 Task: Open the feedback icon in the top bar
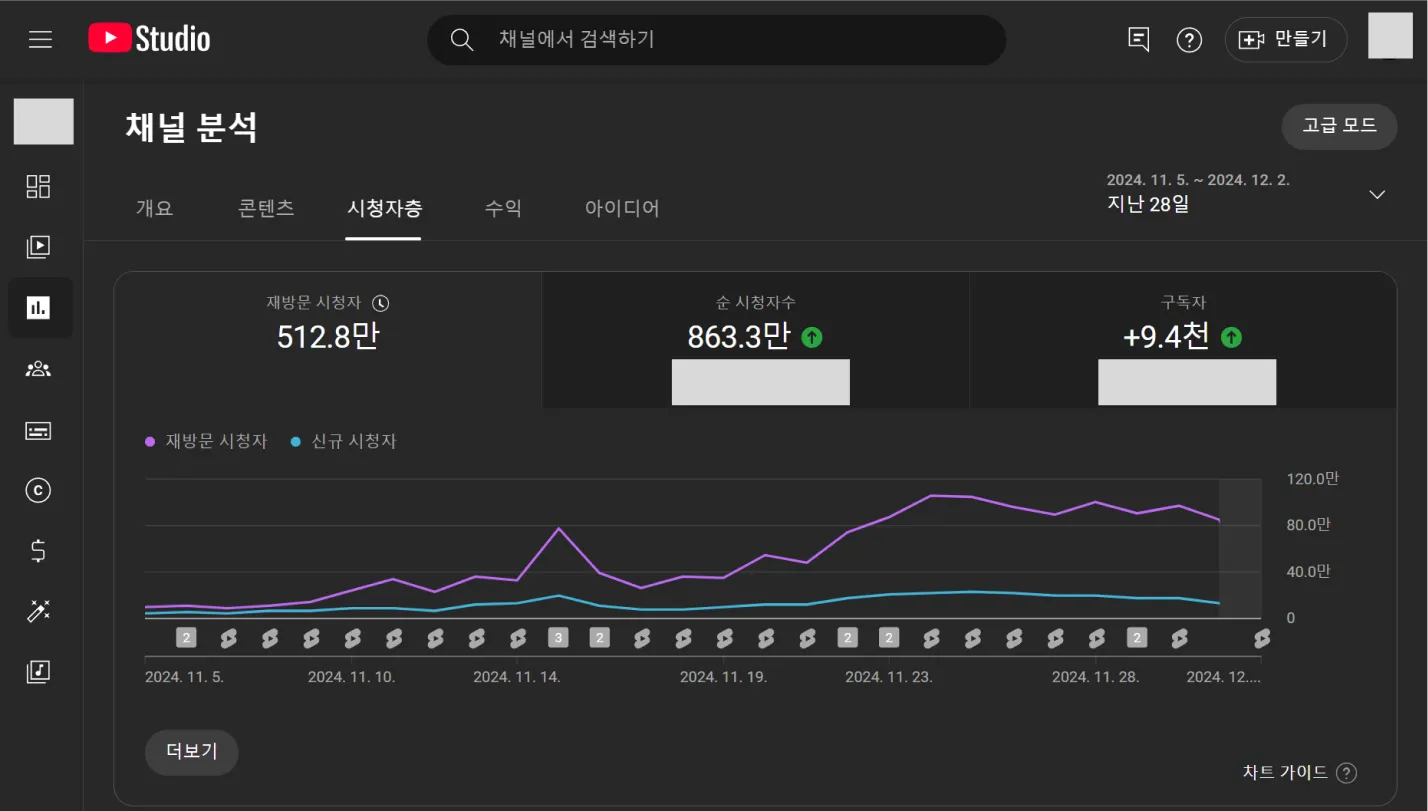pyautogui.click(x=1138, y=39)
